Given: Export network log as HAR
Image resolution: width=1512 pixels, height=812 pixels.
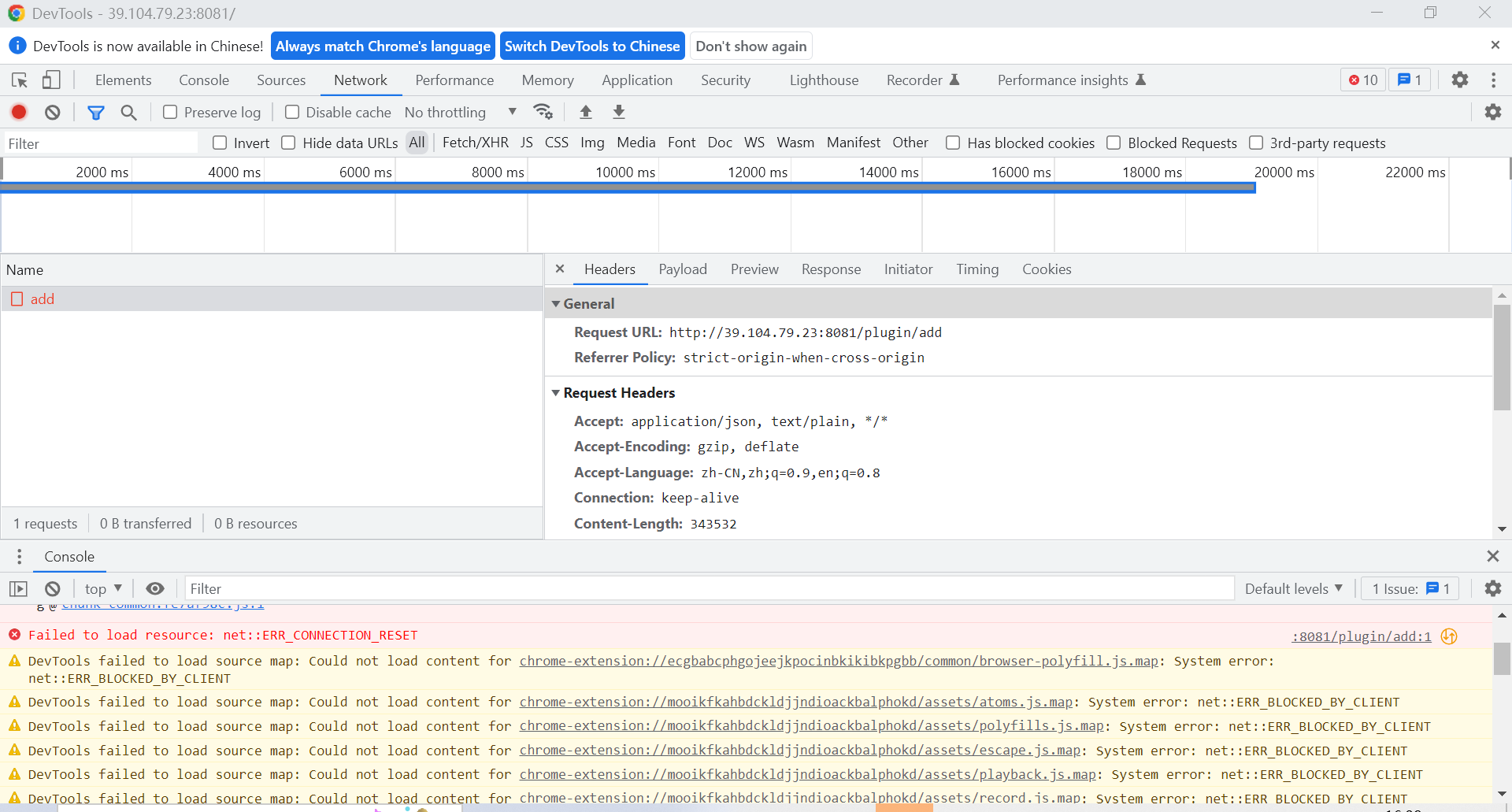Looking at the screenshot, I should pos(619,112).
